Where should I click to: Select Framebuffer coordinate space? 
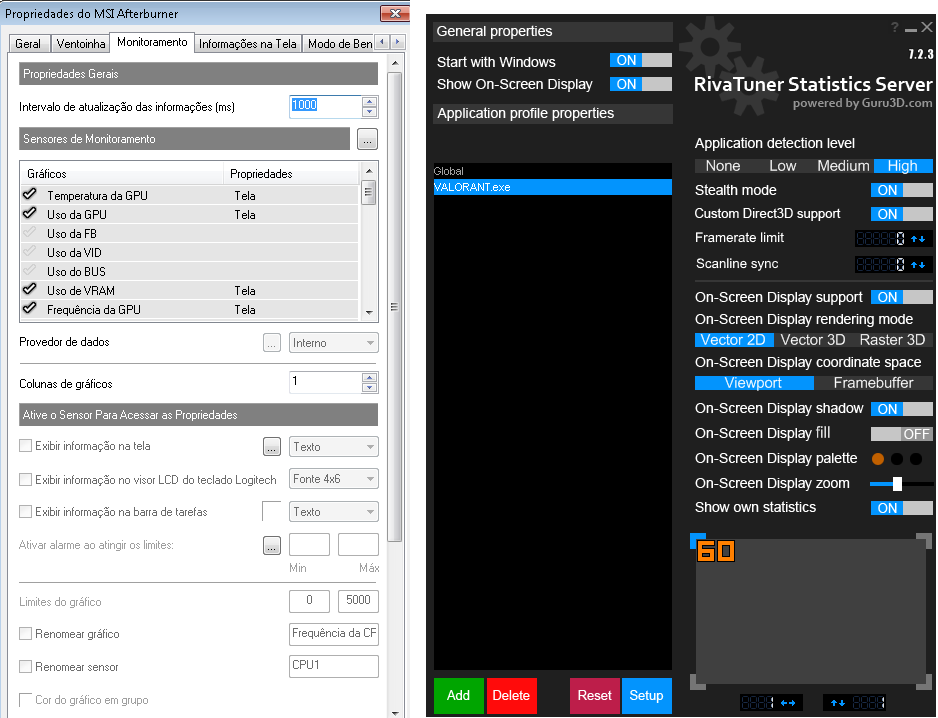873,383
